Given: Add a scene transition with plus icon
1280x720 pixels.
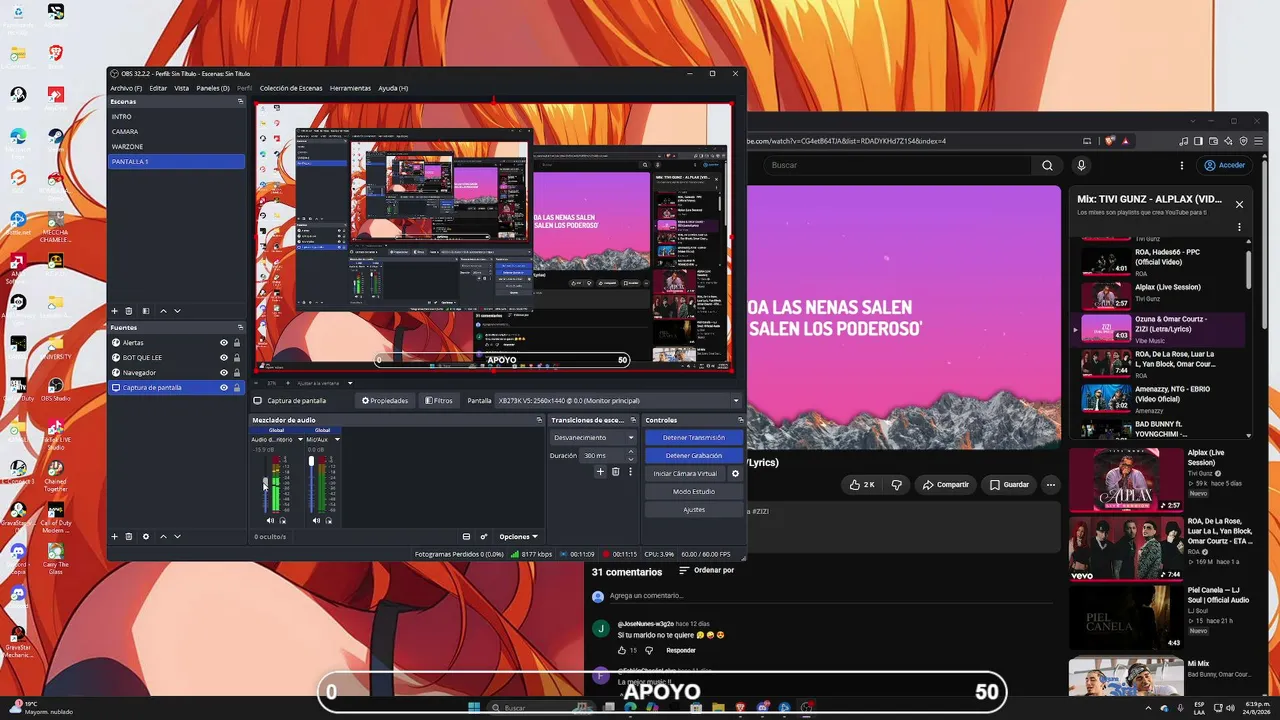Looking at the screenshot, I should point(600,472).
